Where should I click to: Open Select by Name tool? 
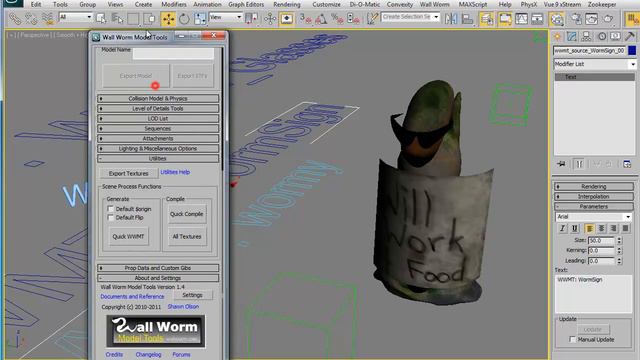pyautogui.click(x=117, y=19)
